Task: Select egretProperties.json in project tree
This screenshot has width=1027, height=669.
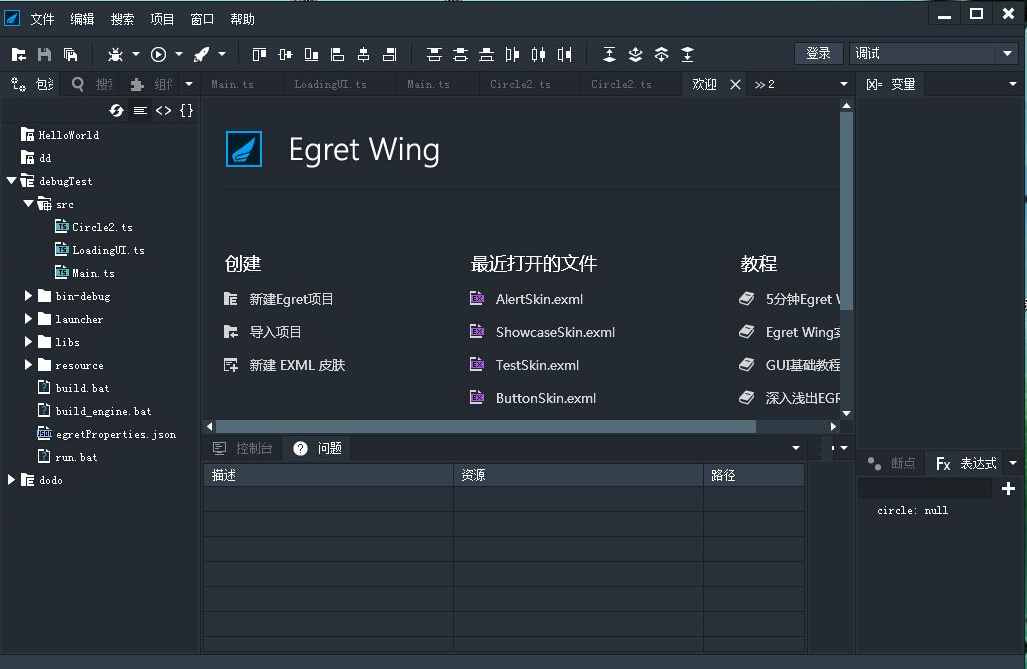Action: [x=116, y=434]
